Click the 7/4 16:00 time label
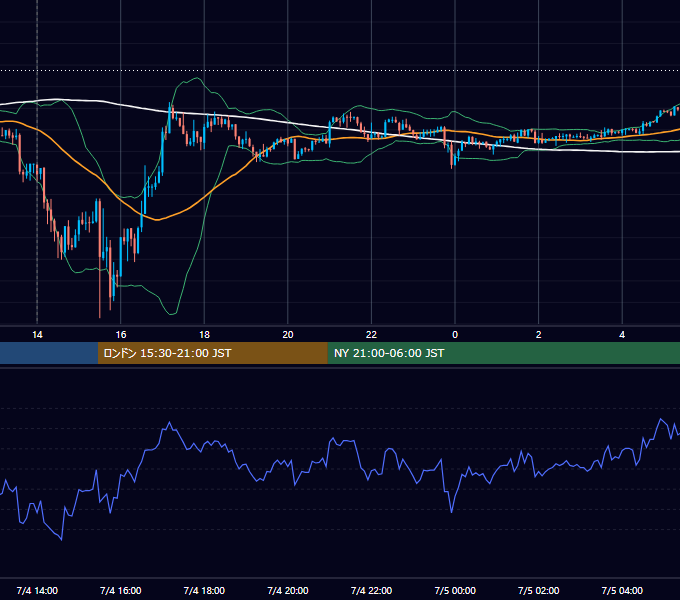 [121, 590]
